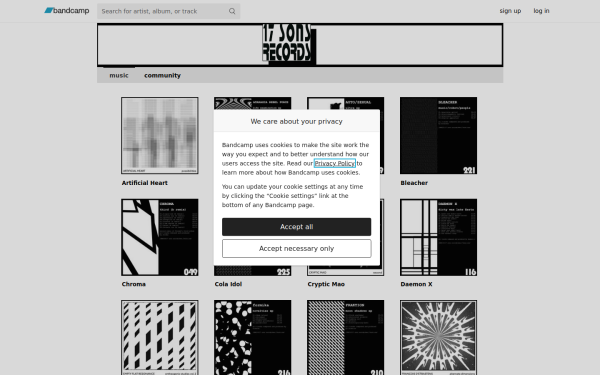Switch to the music tab
The image size is (600, 375).
click(x=119, y=75)
